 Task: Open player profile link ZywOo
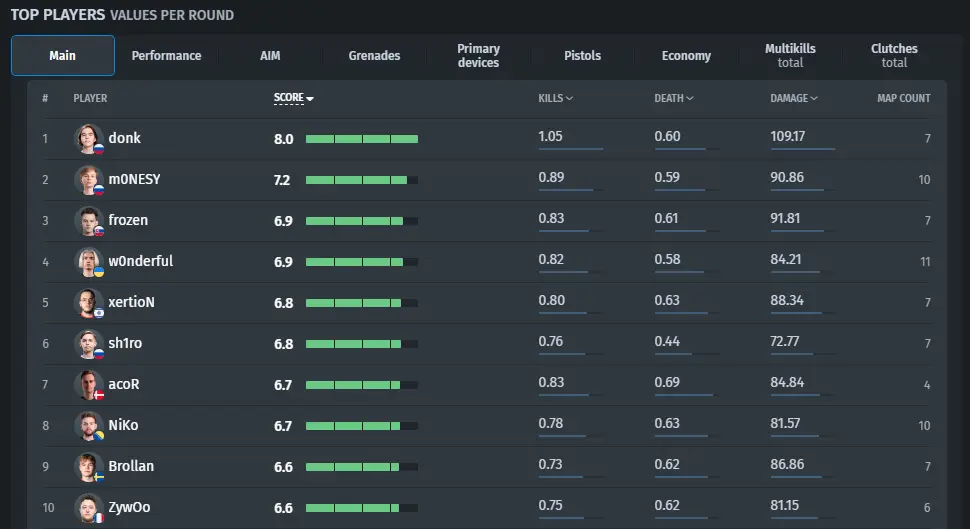tap(129, 507)
